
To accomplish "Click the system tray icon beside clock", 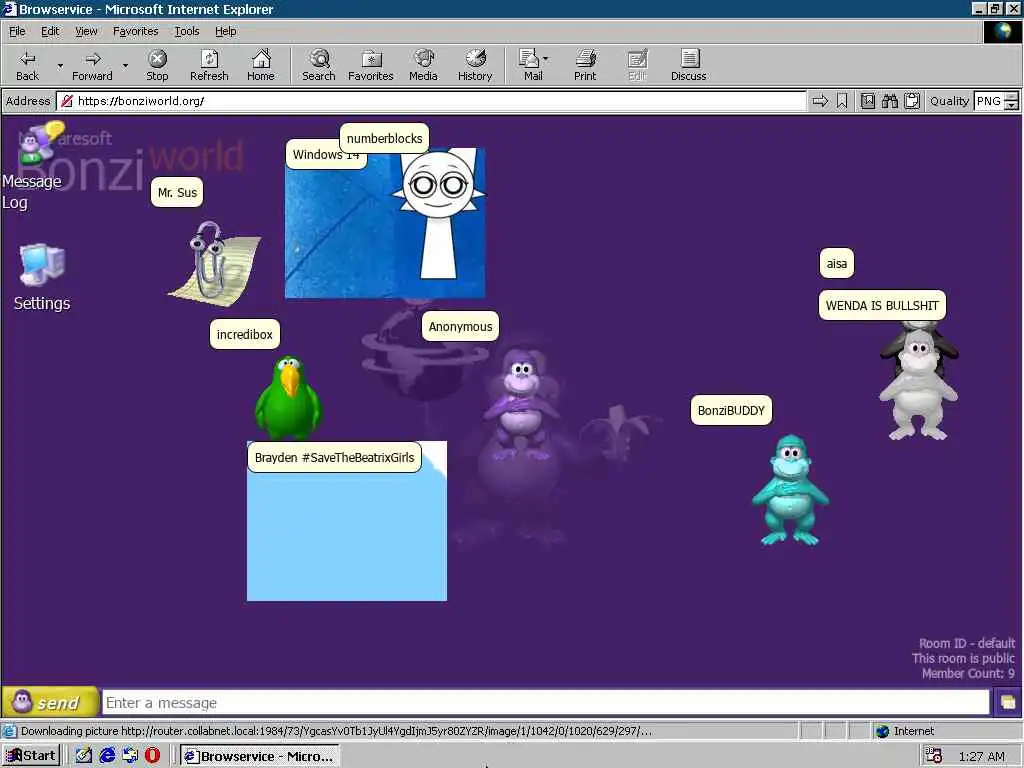I will click(934, 756).
